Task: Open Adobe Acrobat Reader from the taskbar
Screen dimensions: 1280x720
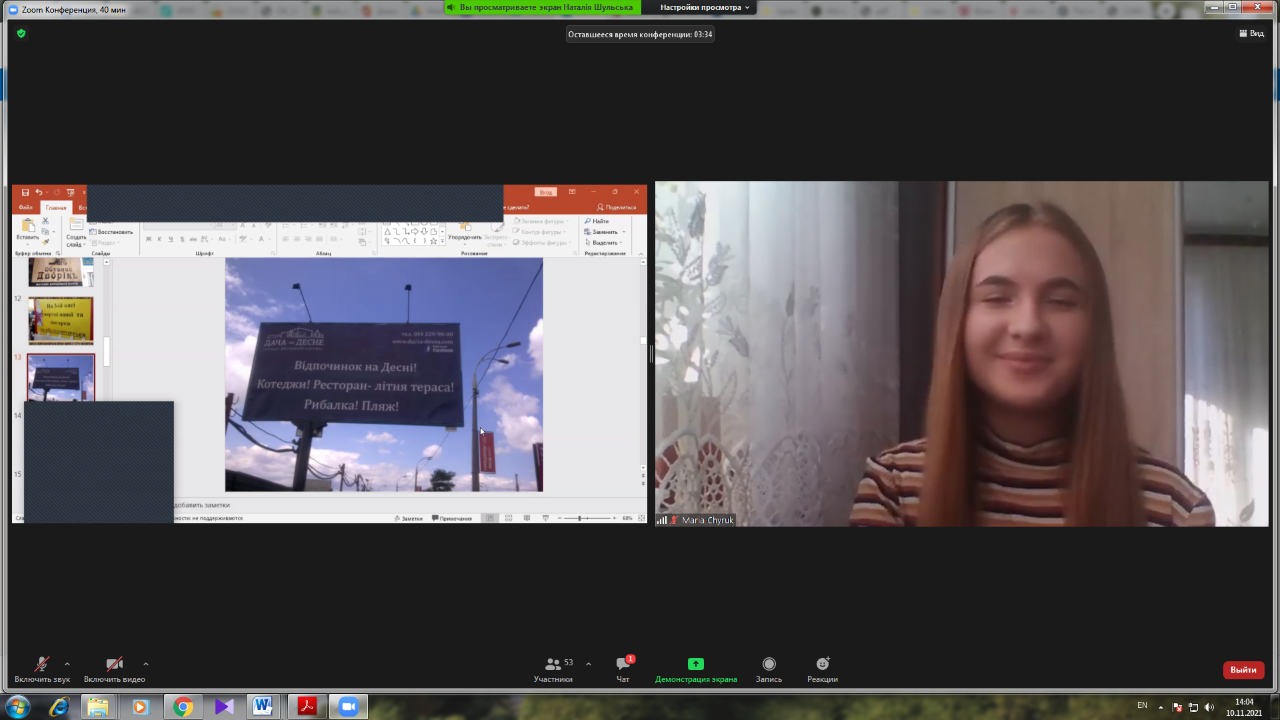Action: [306, 707]
